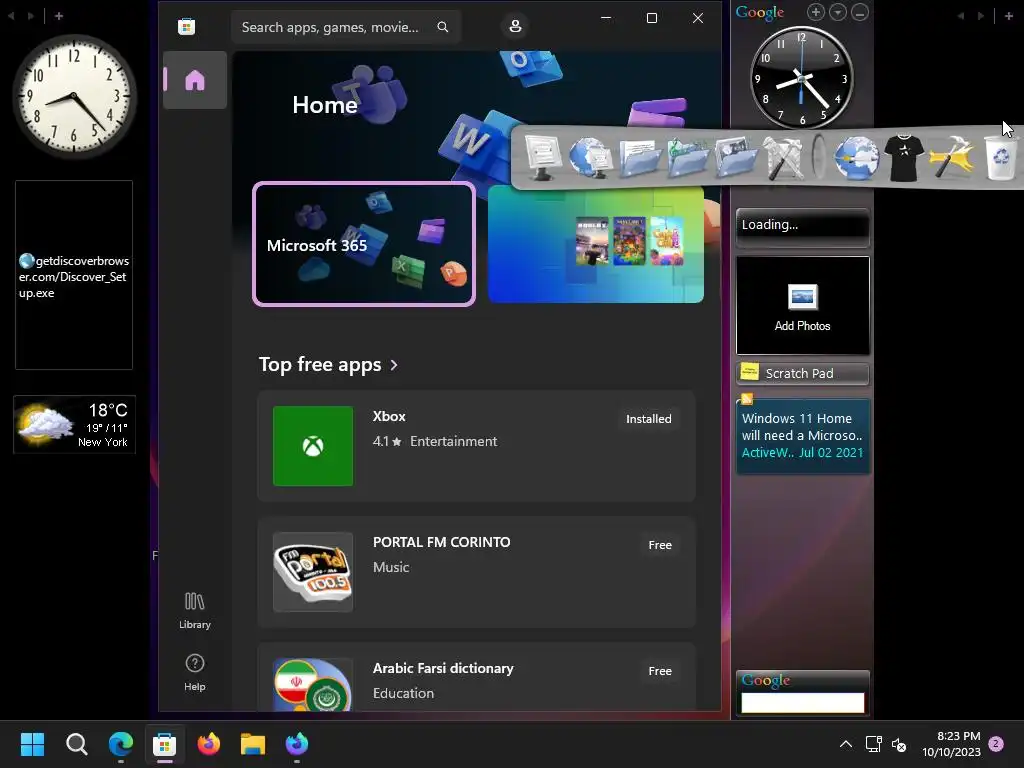Click the crossed tools dock icon
Image resolution: width=1024 pixels, height=768 pixels.
pyautogui.click(x=784, y=157)
